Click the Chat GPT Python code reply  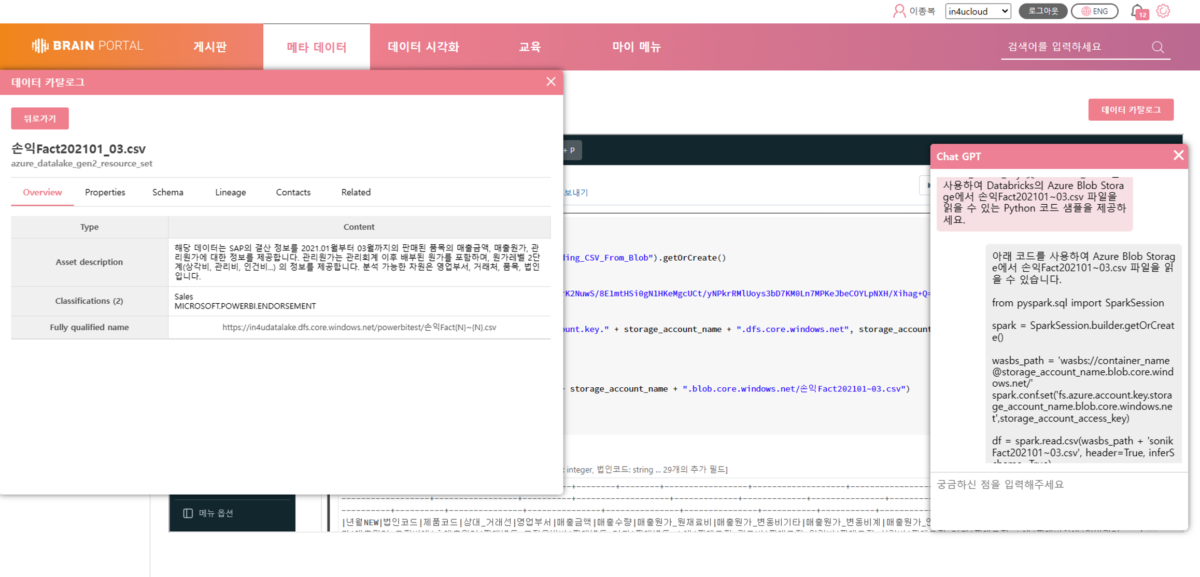pos(1085,355)
